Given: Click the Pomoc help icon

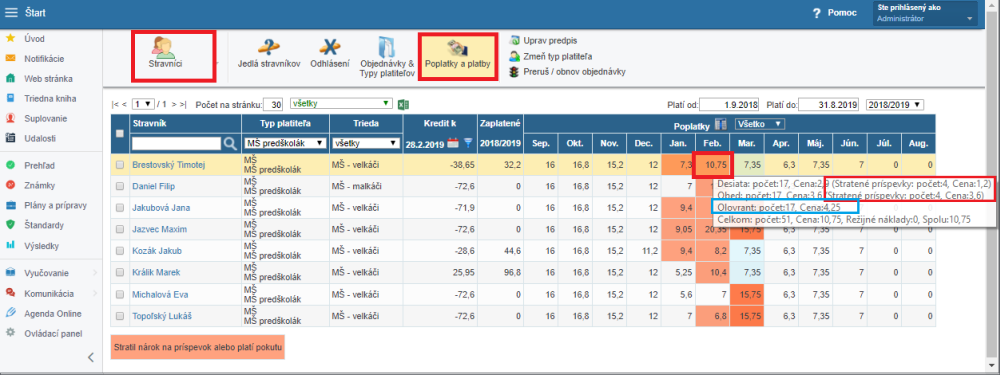Looking at the screenshot, I should 816,13.
